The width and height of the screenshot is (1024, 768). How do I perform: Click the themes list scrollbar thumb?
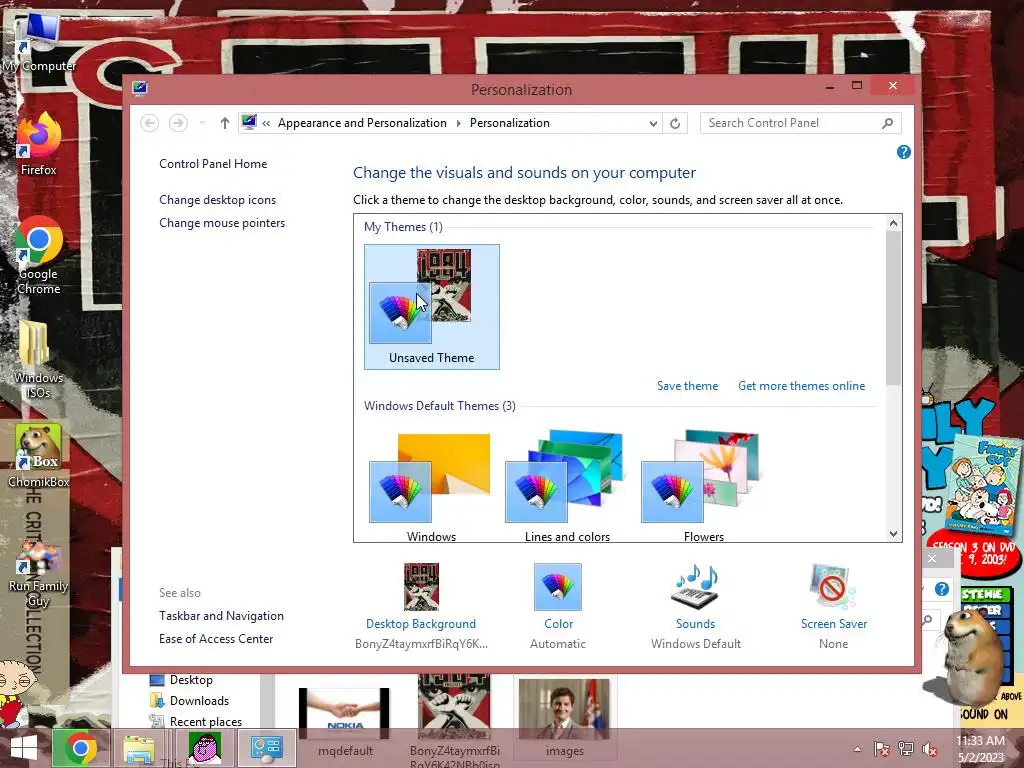pyautogui.click(x=893, y=308)
